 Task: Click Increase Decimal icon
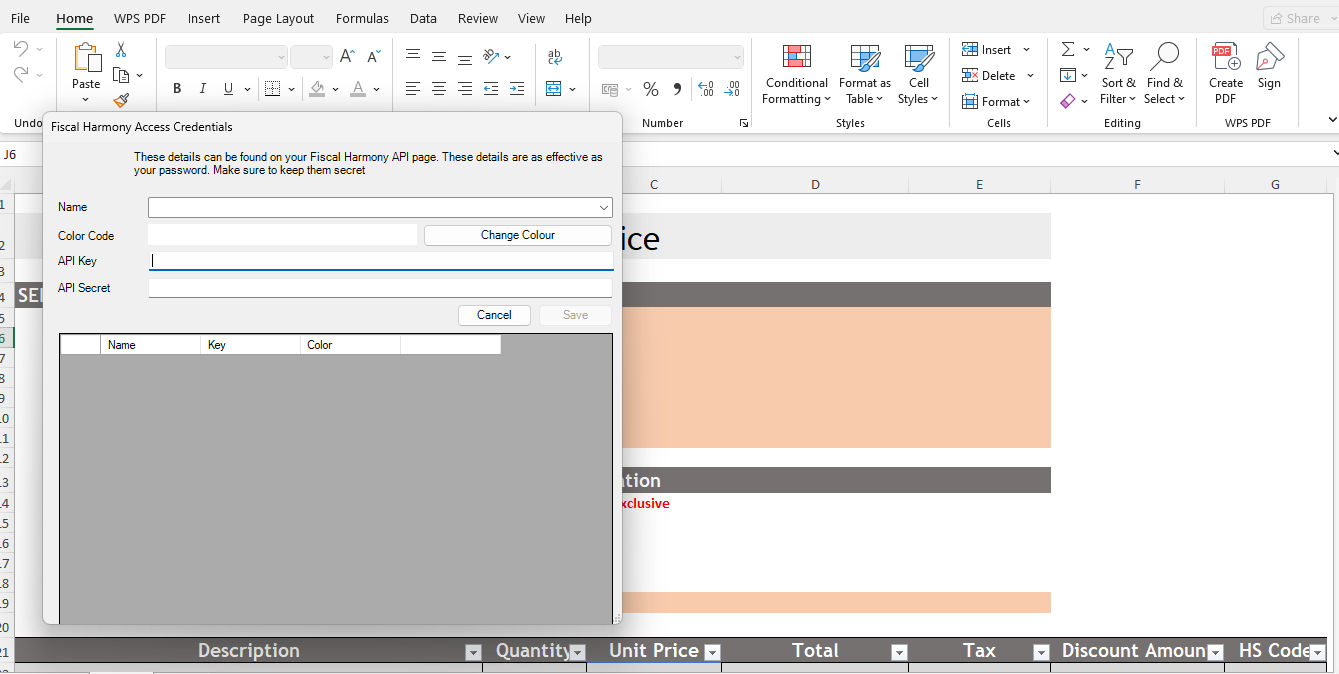pyautogui.click(x=706, y=89)
